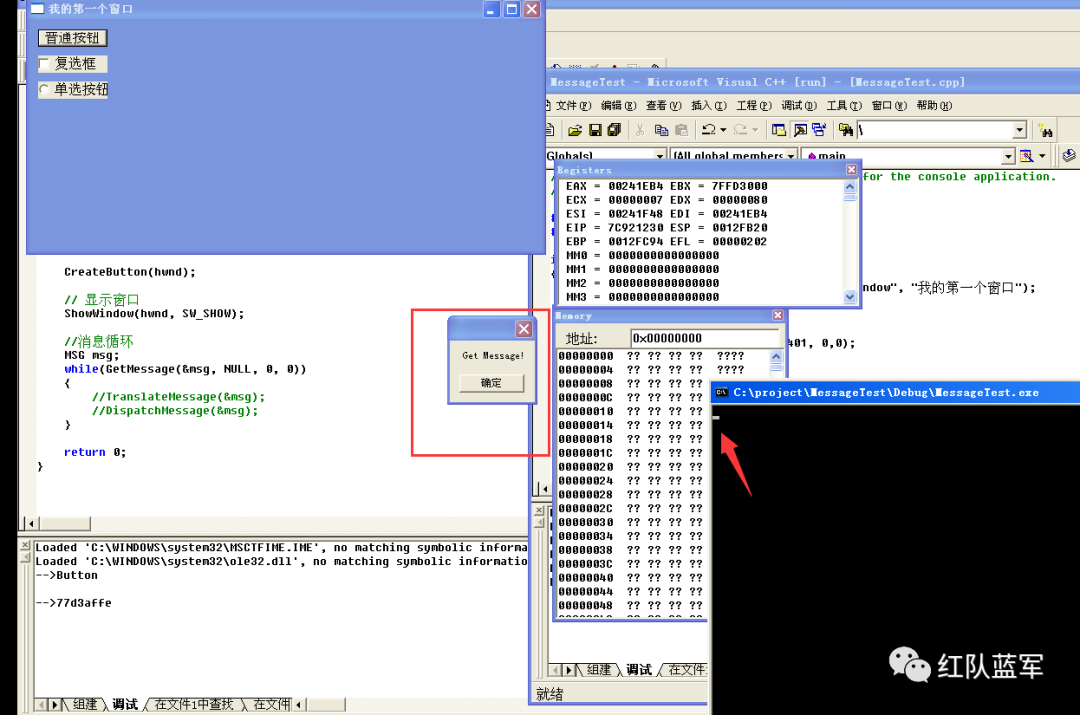Expand the Find combo box dropdown
The width and height of the screenshot is (1080, 715).
(x=1019, y=130)
